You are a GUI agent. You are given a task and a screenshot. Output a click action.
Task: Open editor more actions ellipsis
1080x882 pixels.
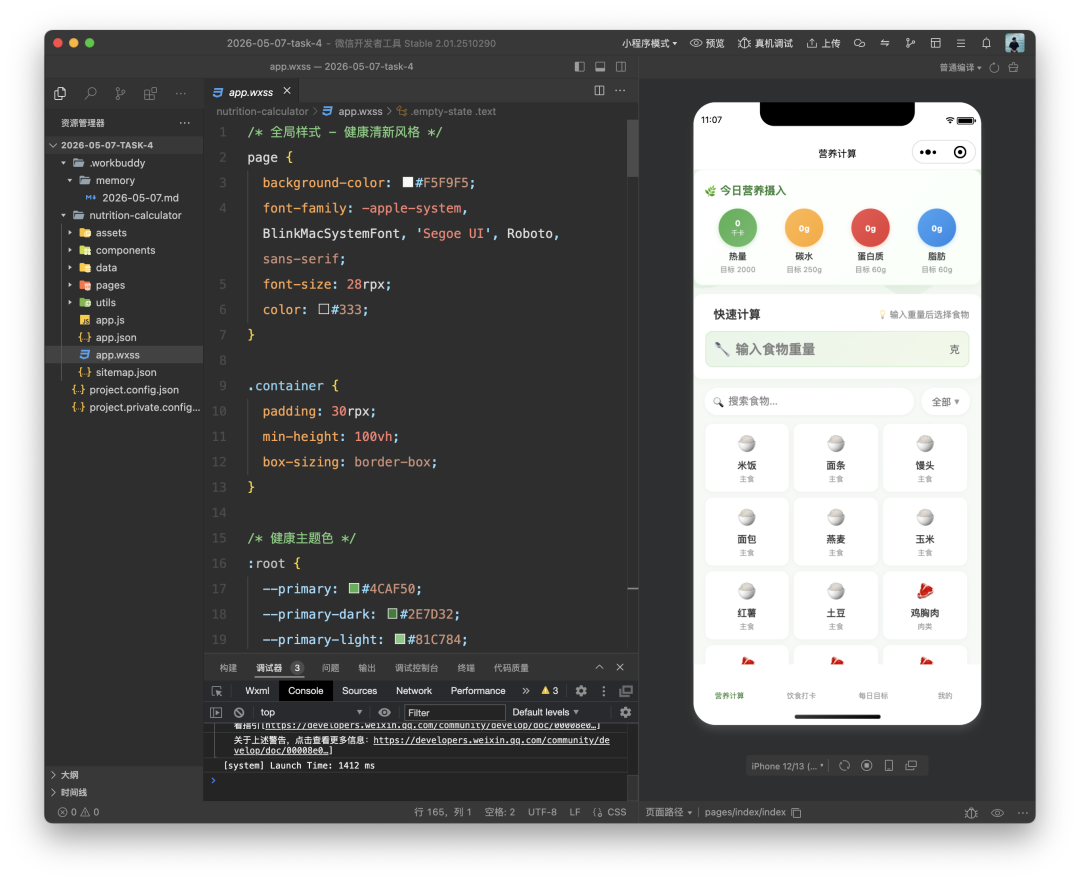click(620, 90)
